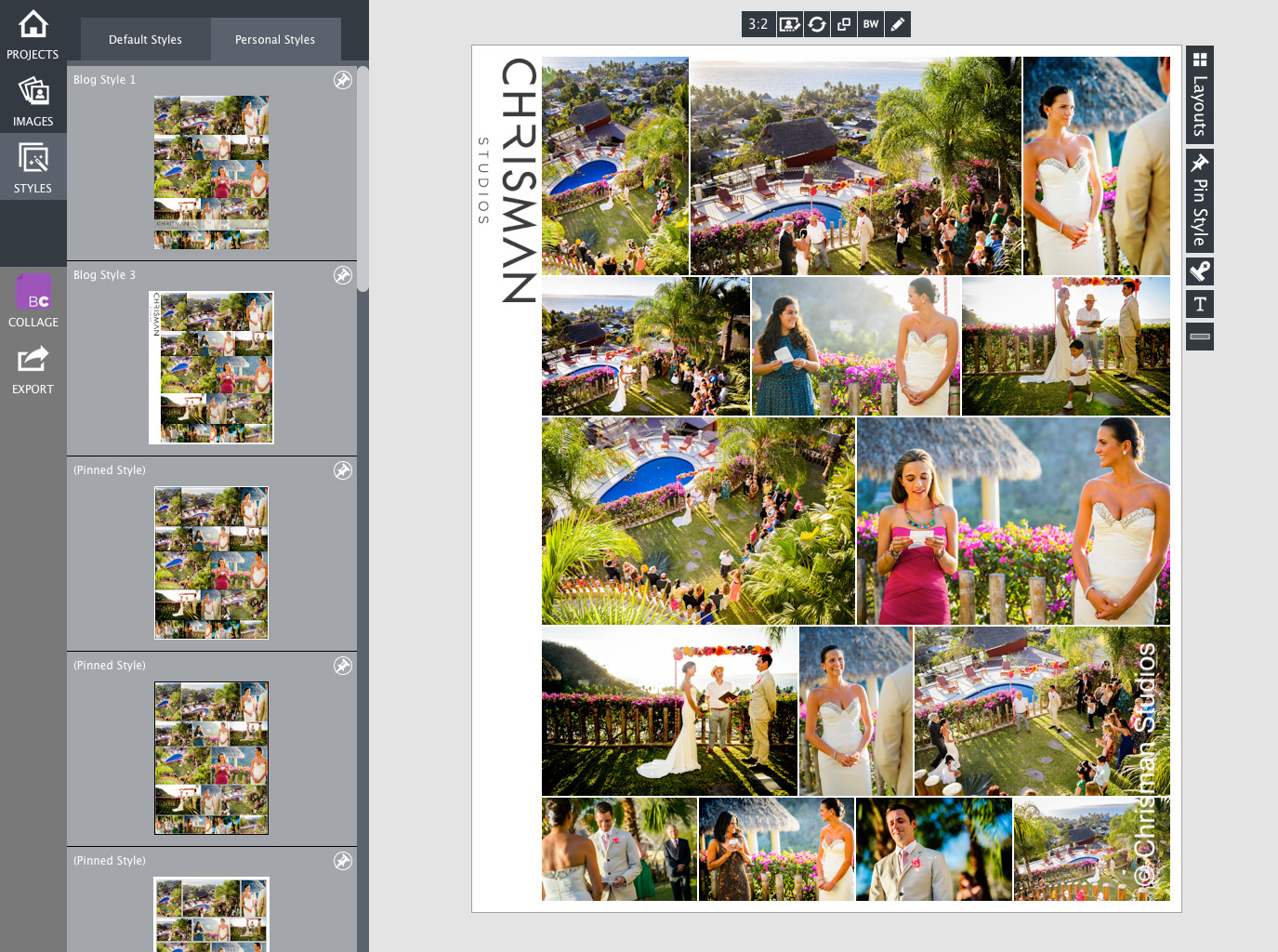Apply the Blog Style 3 thumbnail
This screenshot has width=1278, height=952.
tap(211, 367)
